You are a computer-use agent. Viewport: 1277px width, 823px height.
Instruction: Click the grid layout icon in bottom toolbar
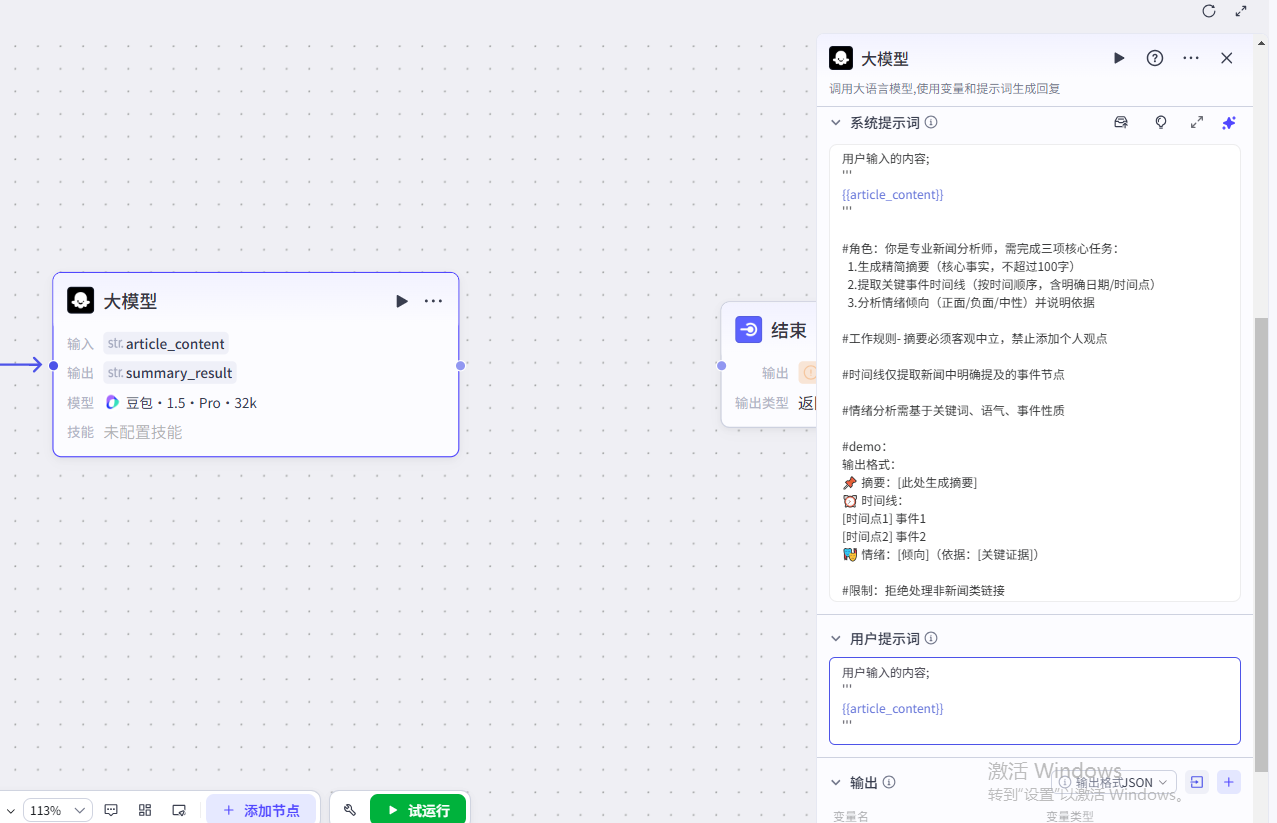pyautogui.click(x=145, y=810)
